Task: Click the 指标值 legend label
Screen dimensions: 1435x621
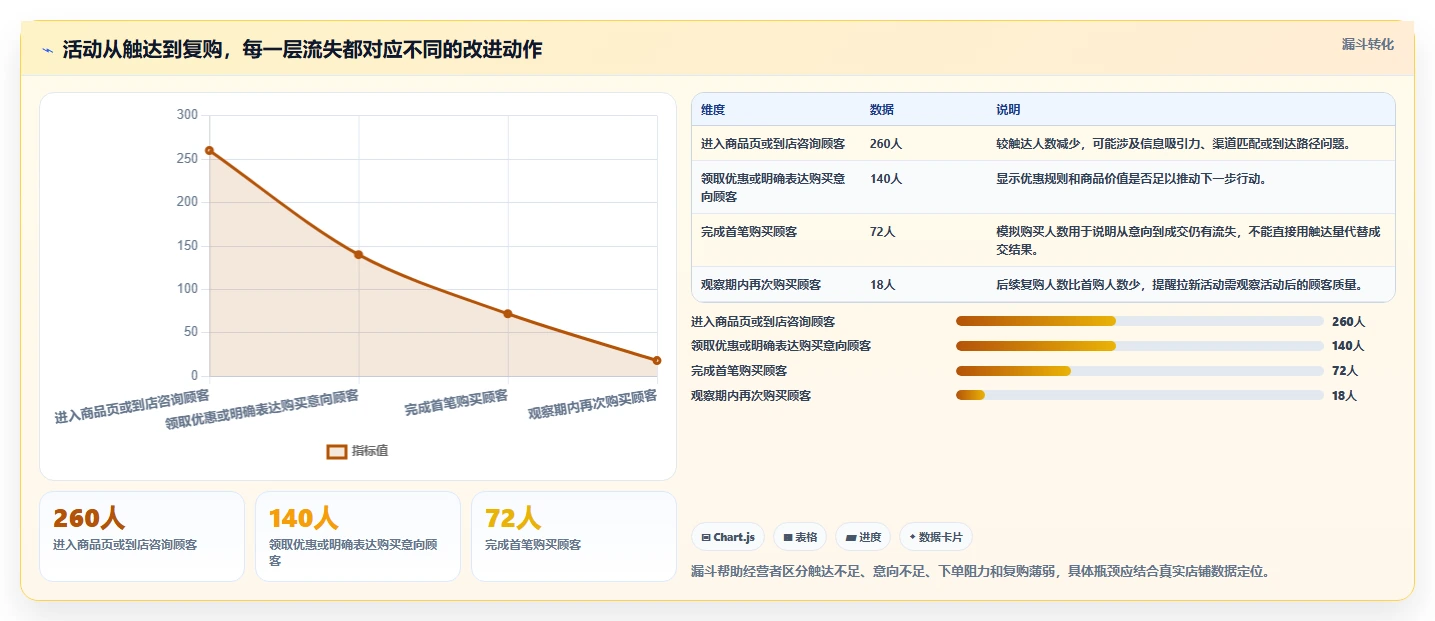Action: point(369,451)
